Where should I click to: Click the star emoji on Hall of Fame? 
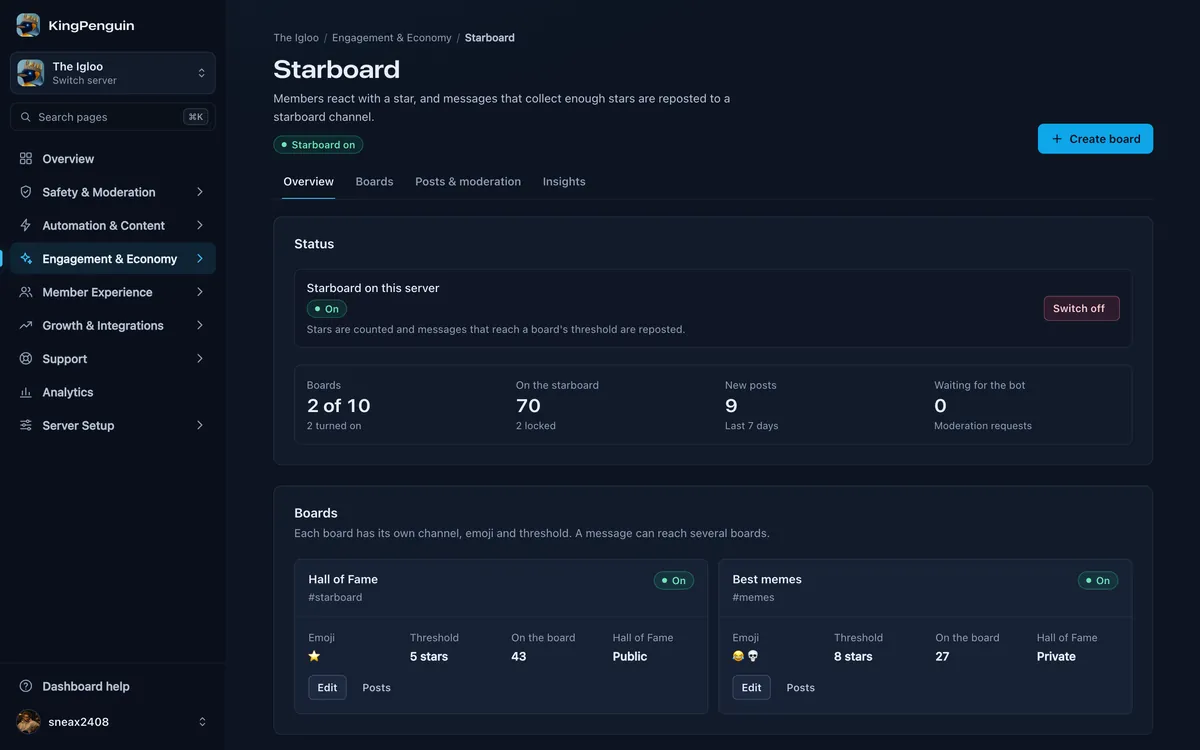[314, 656]
